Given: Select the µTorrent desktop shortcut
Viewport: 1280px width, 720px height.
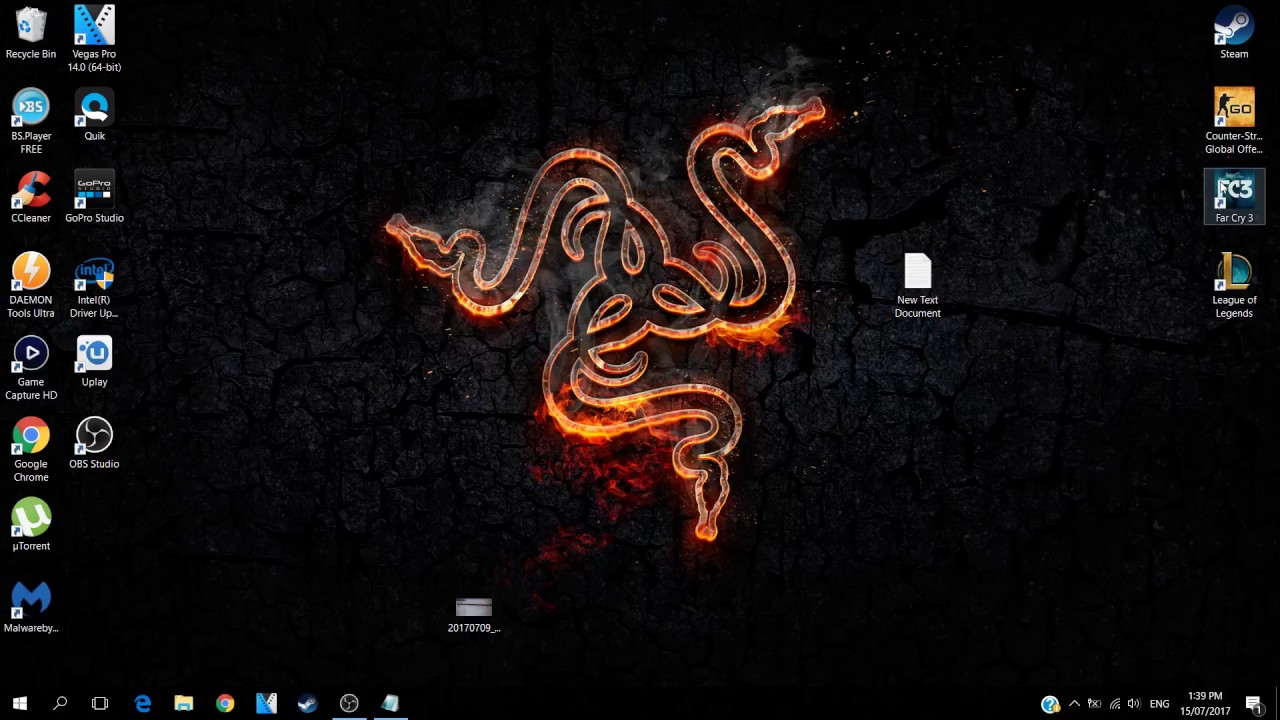Looking at the screenshot, I should tap(31, 525).
